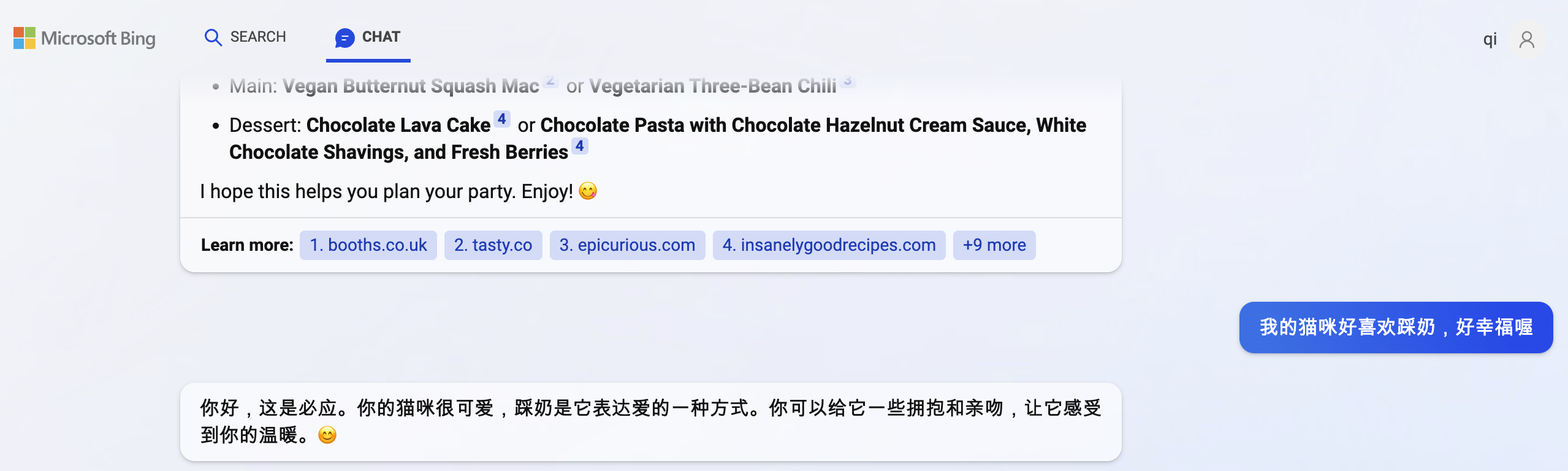Click citation 3 after Three-Bean Chili
1568x471 pixels.
tap(848, 81)
